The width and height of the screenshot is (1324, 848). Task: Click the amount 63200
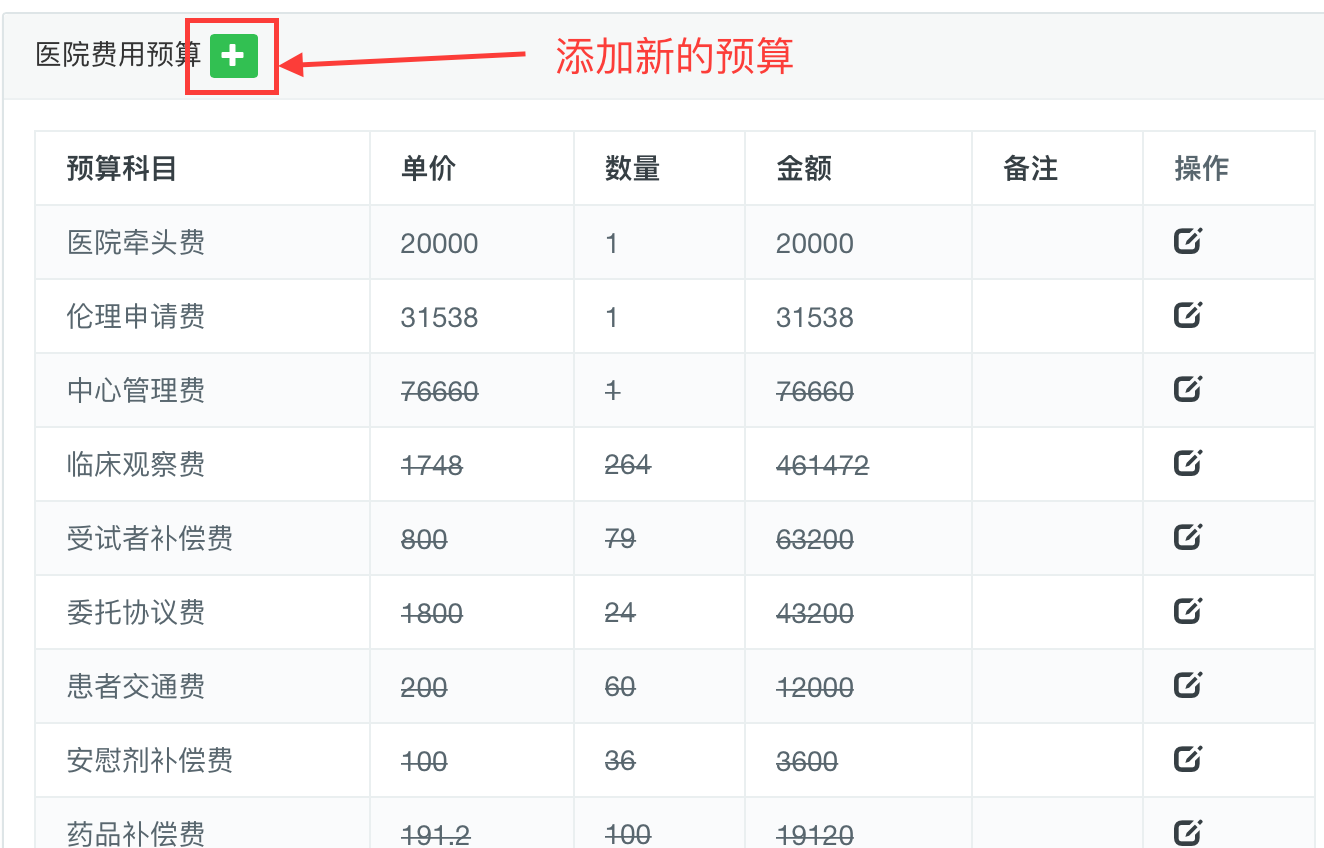[815, 540]
